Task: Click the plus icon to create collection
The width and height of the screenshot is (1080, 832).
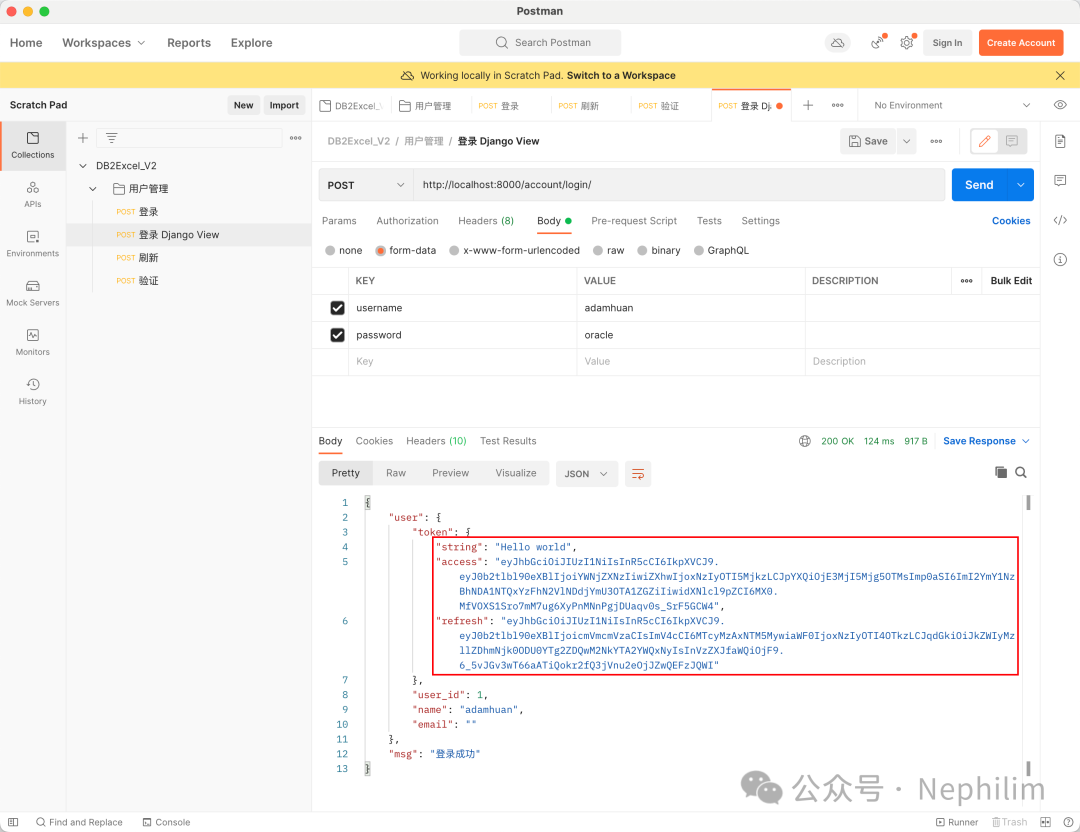Action: [83, 138]
